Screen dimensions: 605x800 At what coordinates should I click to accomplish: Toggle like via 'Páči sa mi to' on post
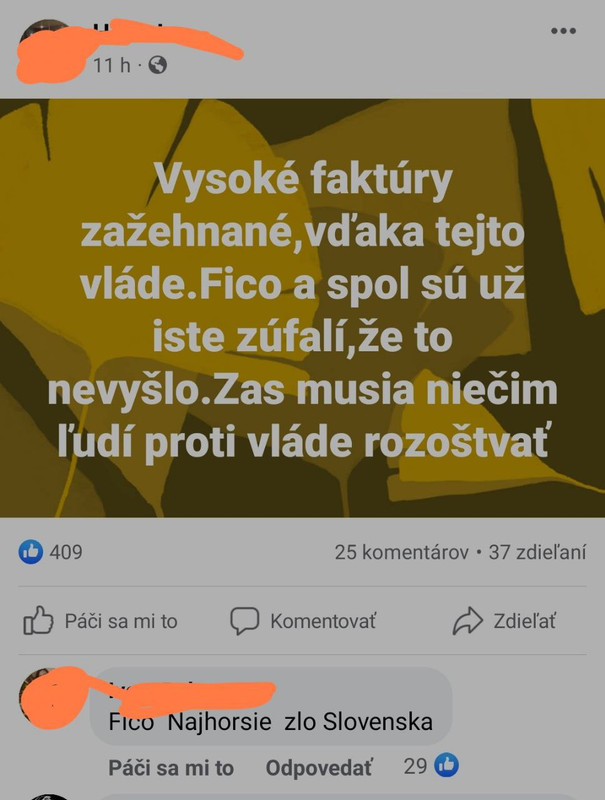click(x=100, y=621)
